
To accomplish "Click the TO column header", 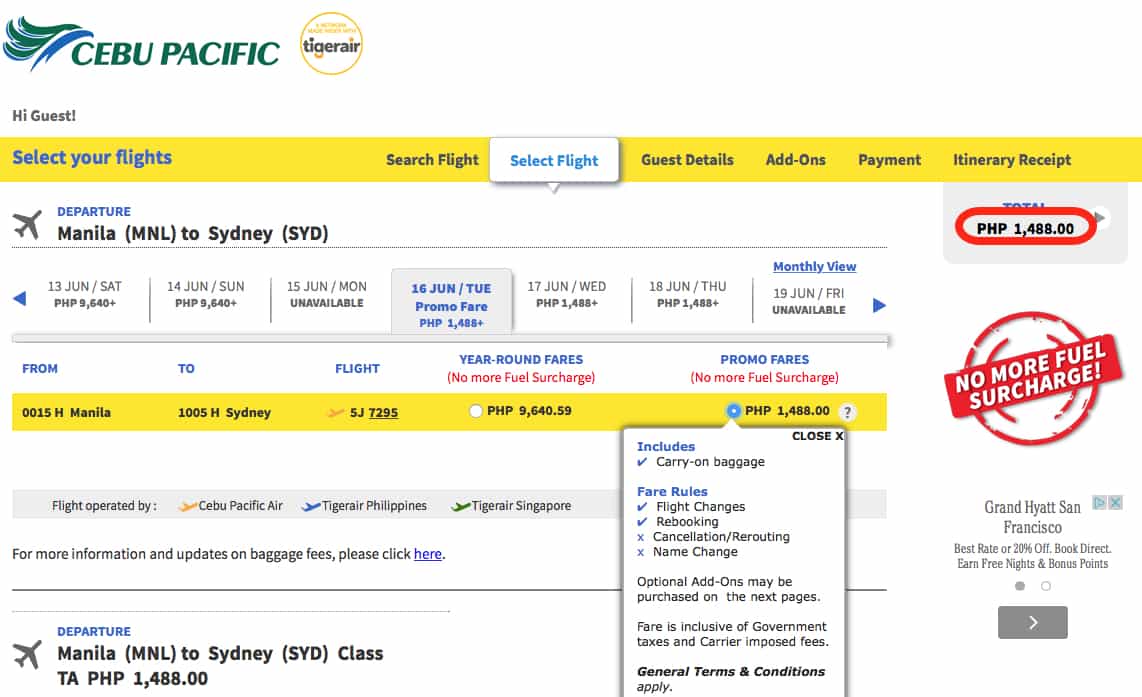I will click(x=186, y=369).
